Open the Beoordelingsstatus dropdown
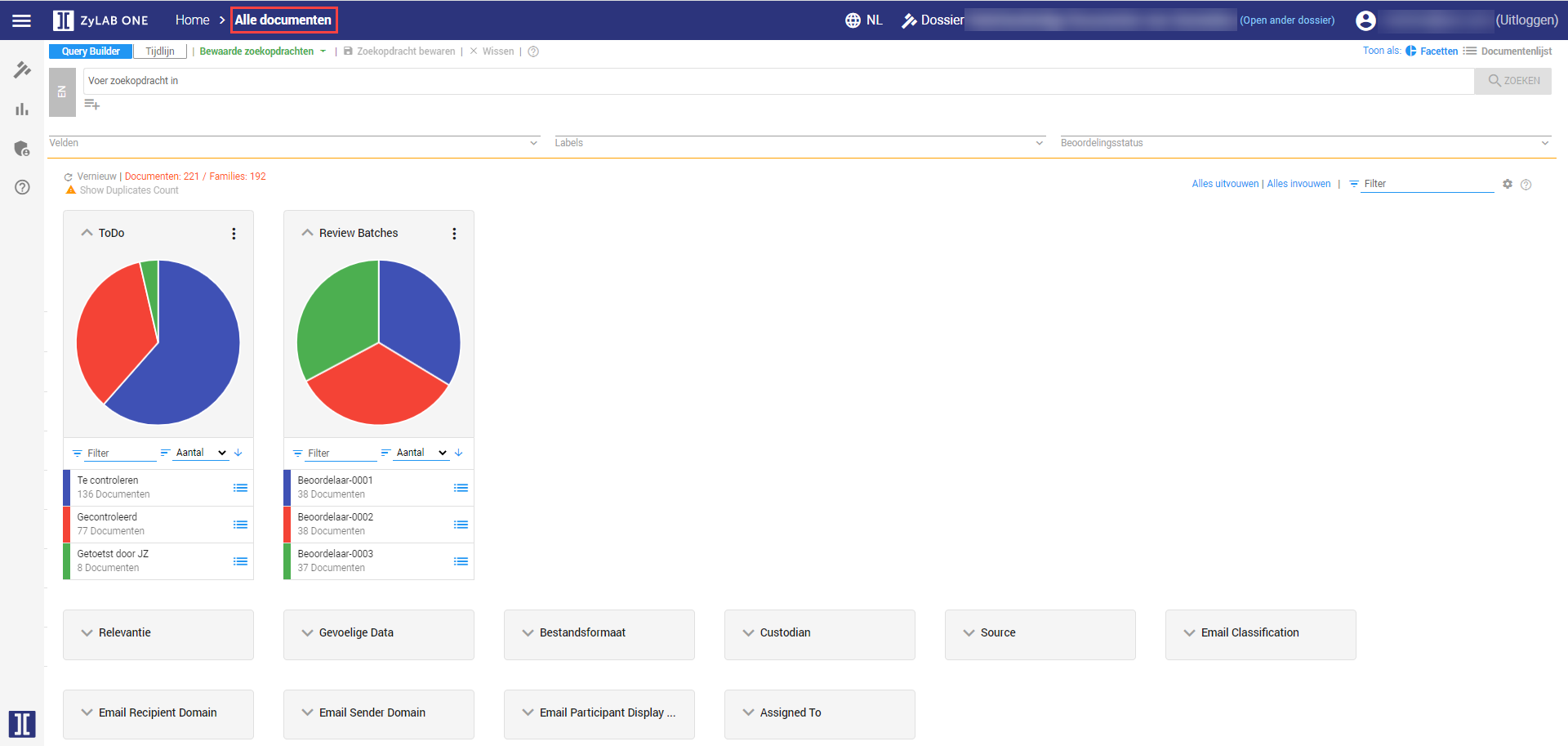Viewport: 1568px width, 746px height. click(1306, 143)
